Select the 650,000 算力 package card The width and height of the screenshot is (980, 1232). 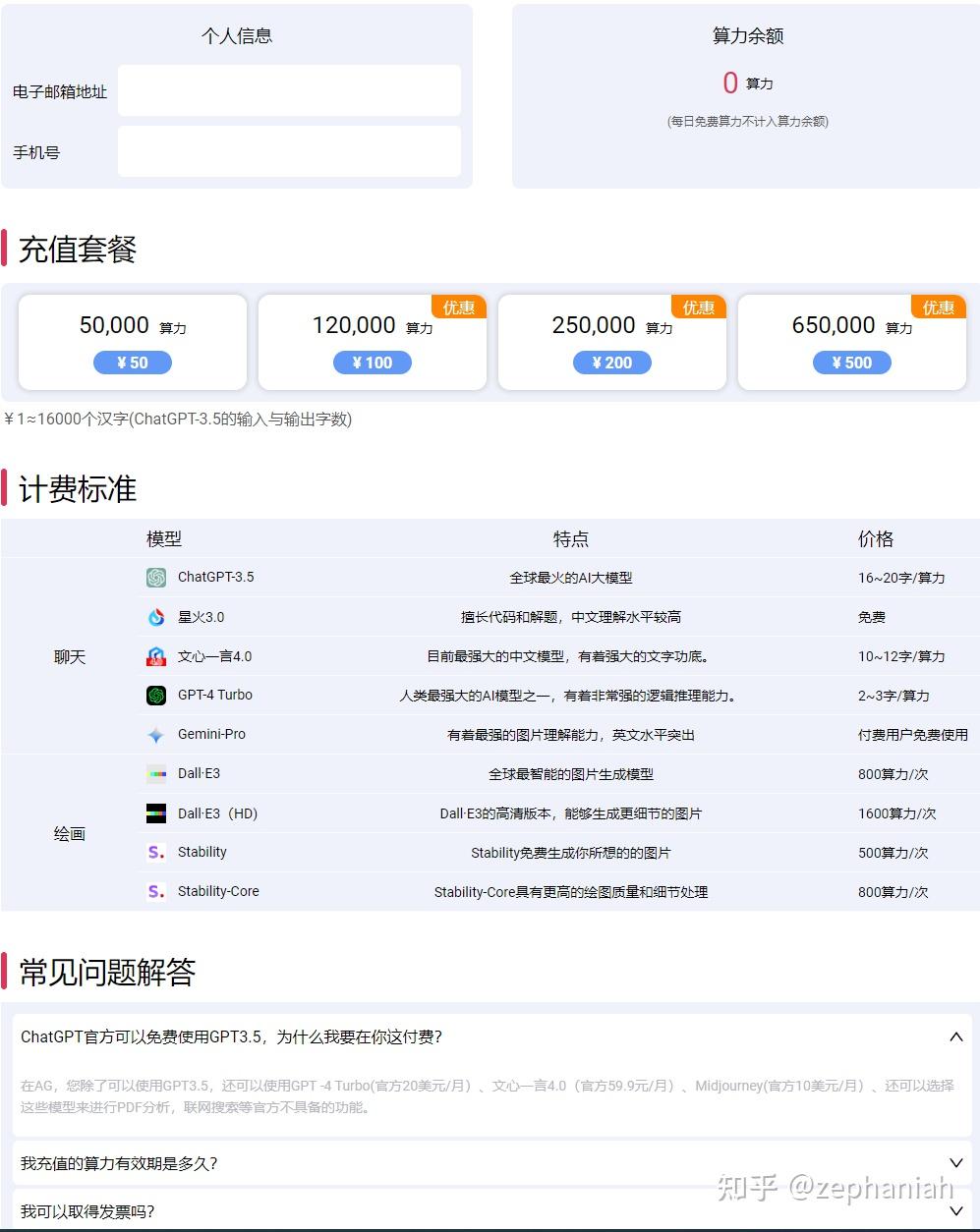(x=852, y=342)
